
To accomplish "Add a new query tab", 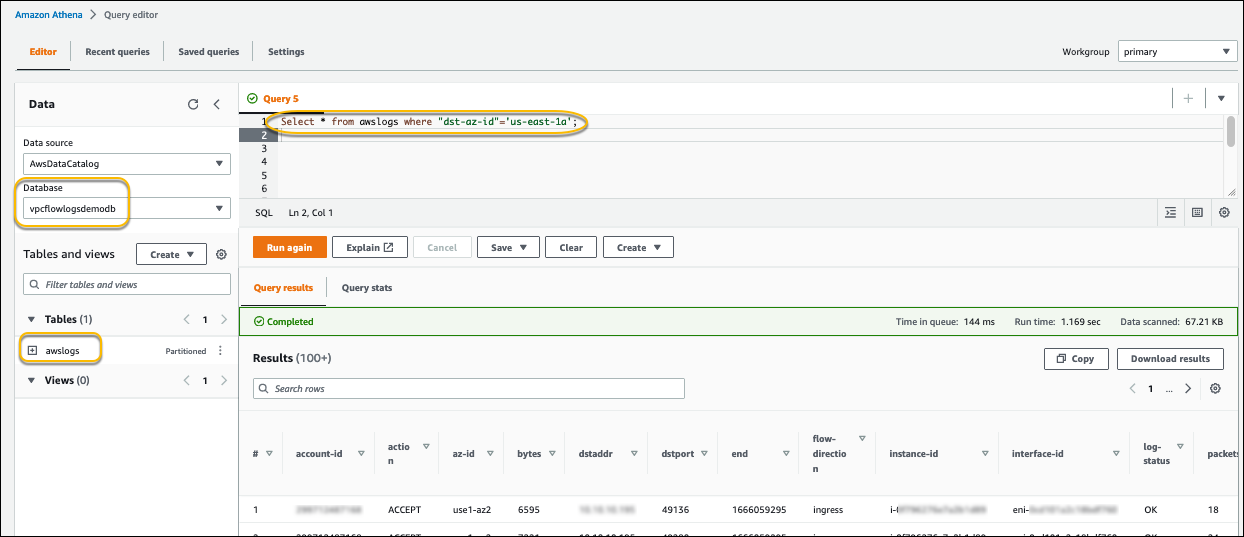I will tap(1189, 98).
